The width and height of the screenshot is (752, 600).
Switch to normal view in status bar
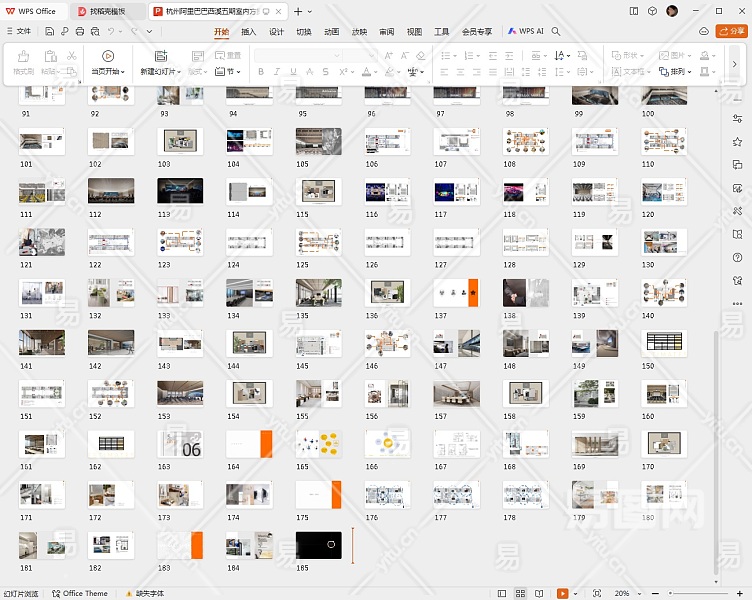(504, 593)
